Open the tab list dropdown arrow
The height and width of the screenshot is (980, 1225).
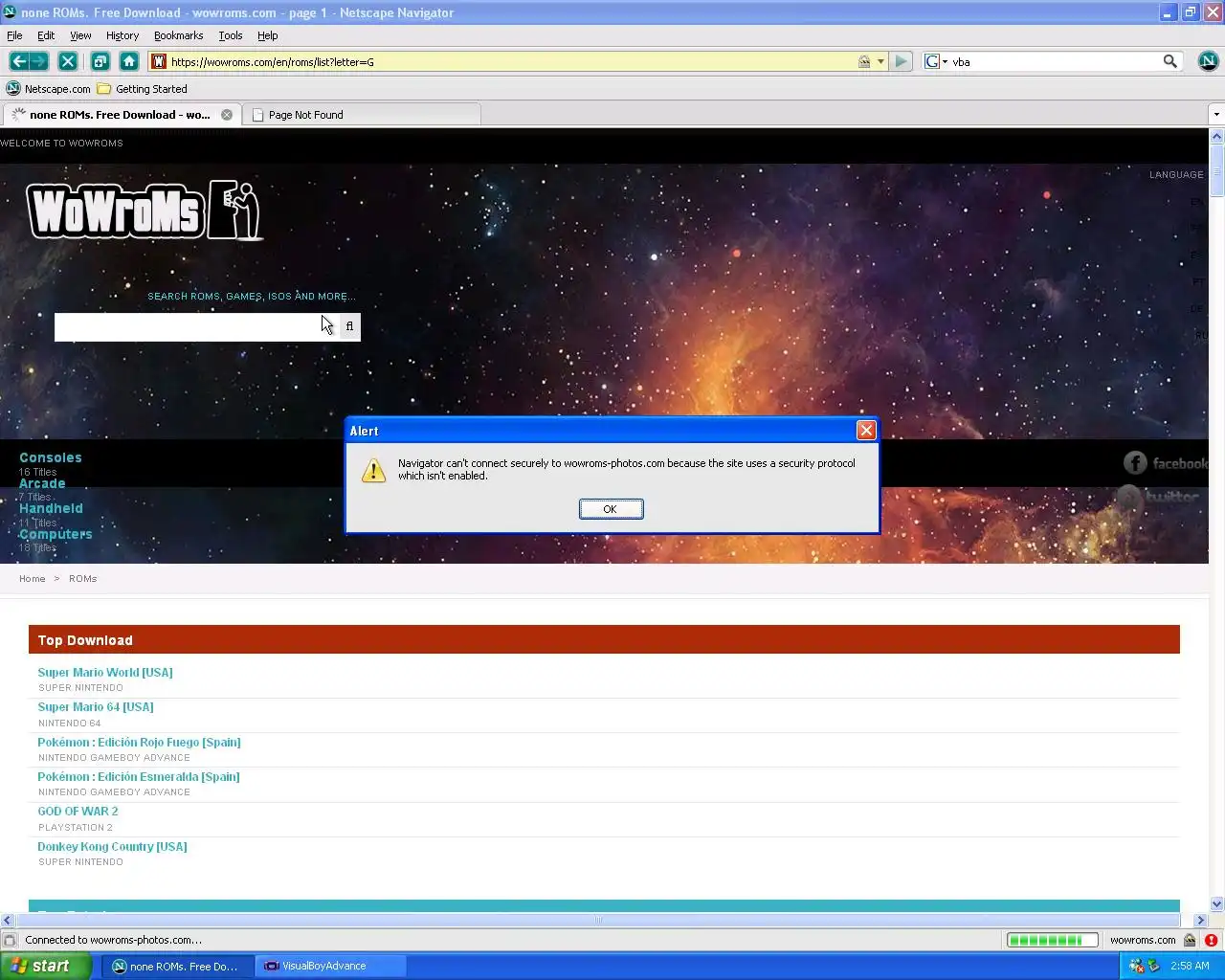[x=1216, y=115]
